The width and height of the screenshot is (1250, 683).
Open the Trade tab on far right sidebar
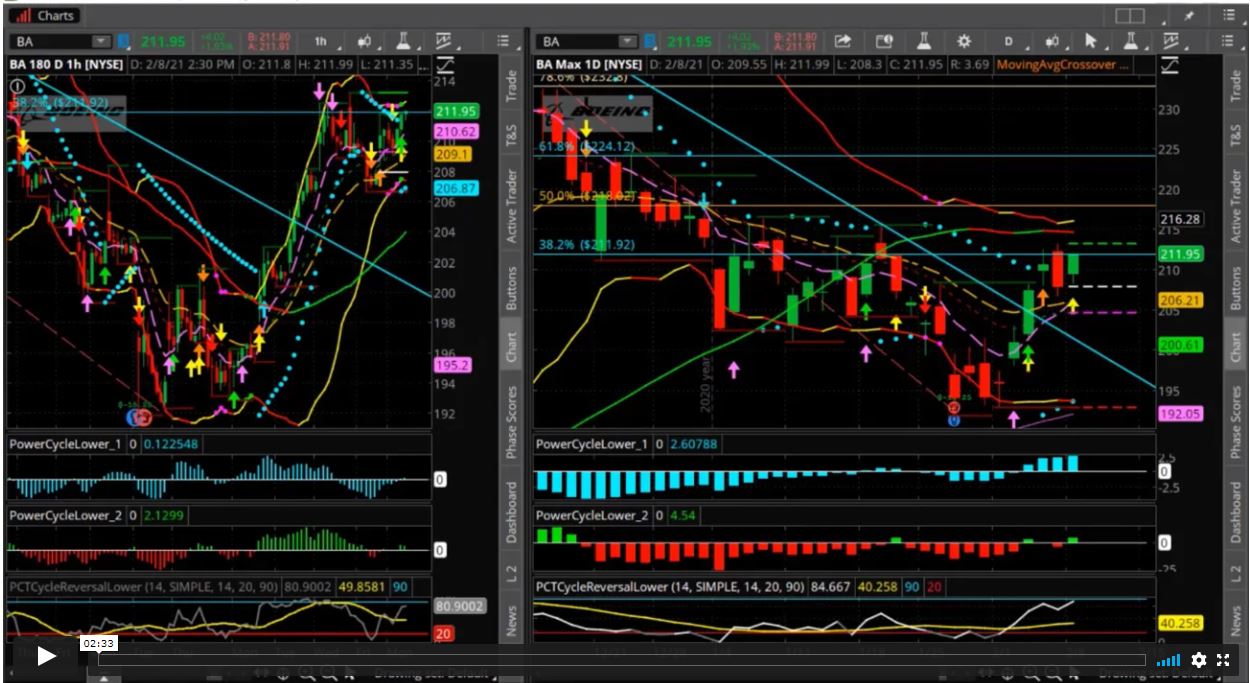pyautogui.click(x=1235, y=85)
